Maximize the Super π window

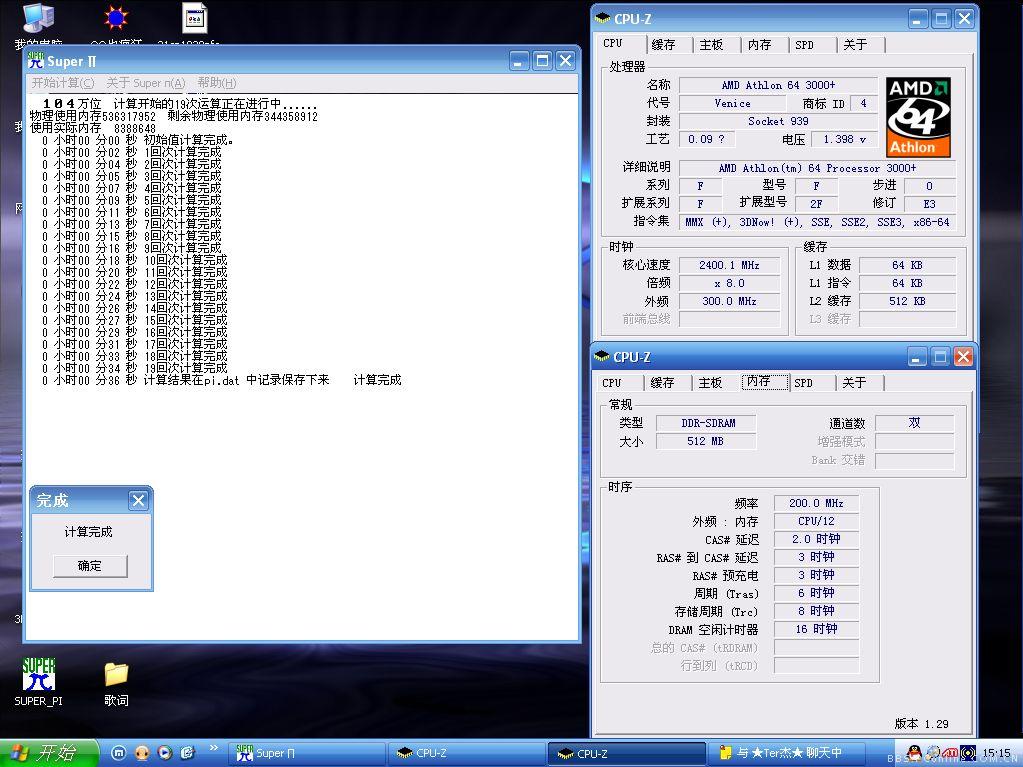(x=542, y=61)
